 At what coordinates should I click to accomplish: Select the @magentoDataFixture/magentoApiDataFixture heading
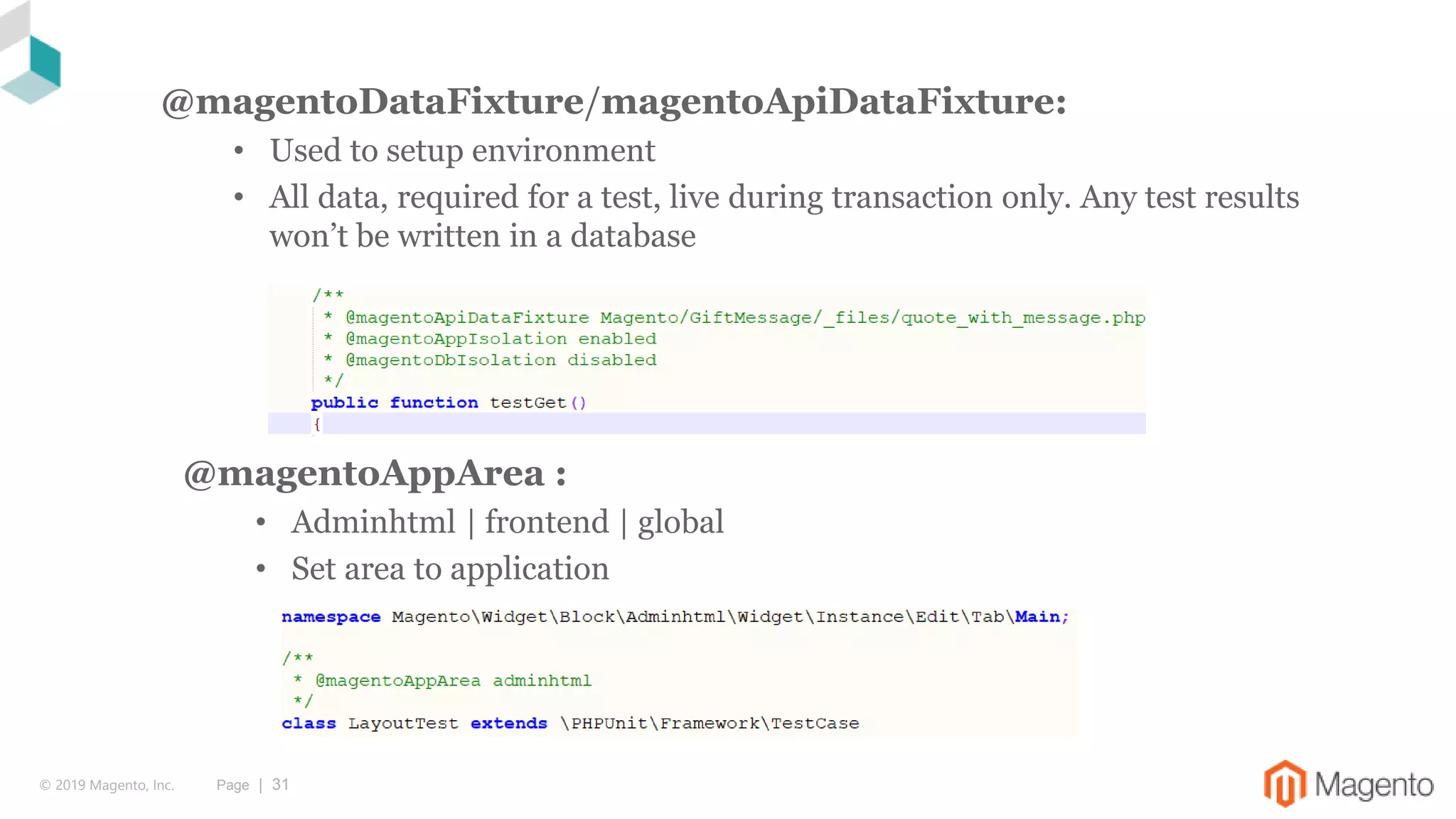[x=614, y=101]
